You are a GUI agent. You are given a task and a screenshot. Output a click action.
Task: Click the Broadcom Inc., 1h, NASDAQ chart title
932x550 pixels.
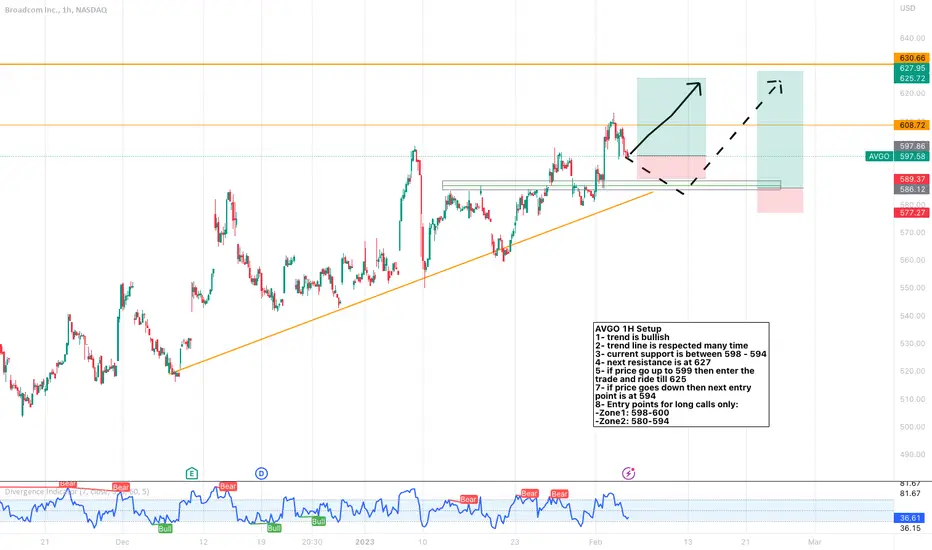(x=56, y=10)
